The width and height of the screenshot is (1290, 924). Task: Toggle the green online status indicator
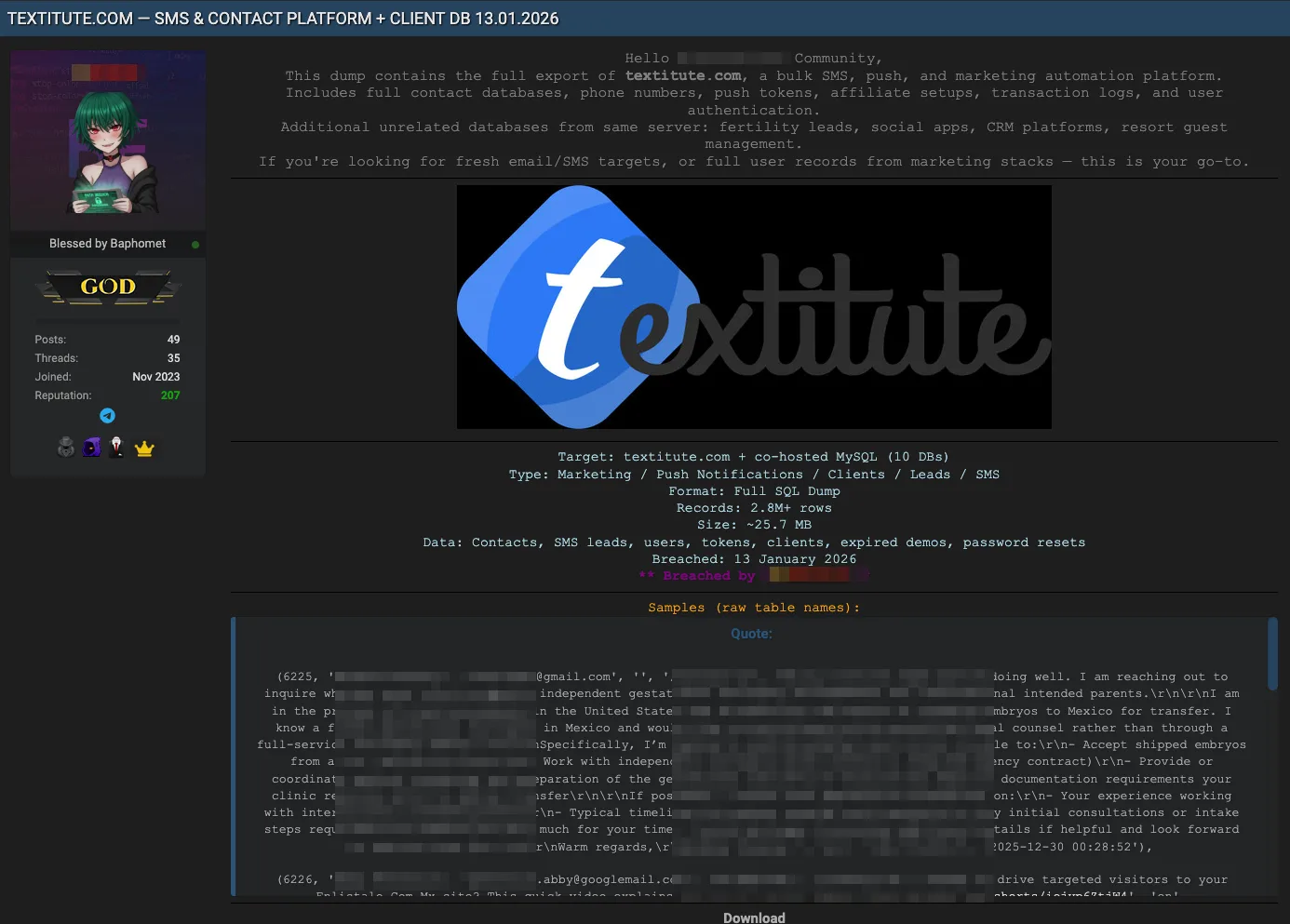[195, 244]
